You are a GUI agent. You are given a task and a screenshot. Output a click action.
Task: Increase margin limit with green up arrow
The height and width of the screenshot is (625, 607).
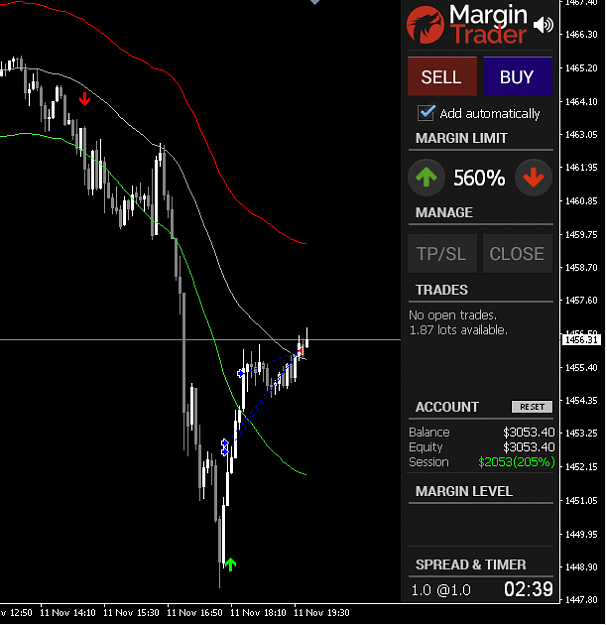coord(426,177)
